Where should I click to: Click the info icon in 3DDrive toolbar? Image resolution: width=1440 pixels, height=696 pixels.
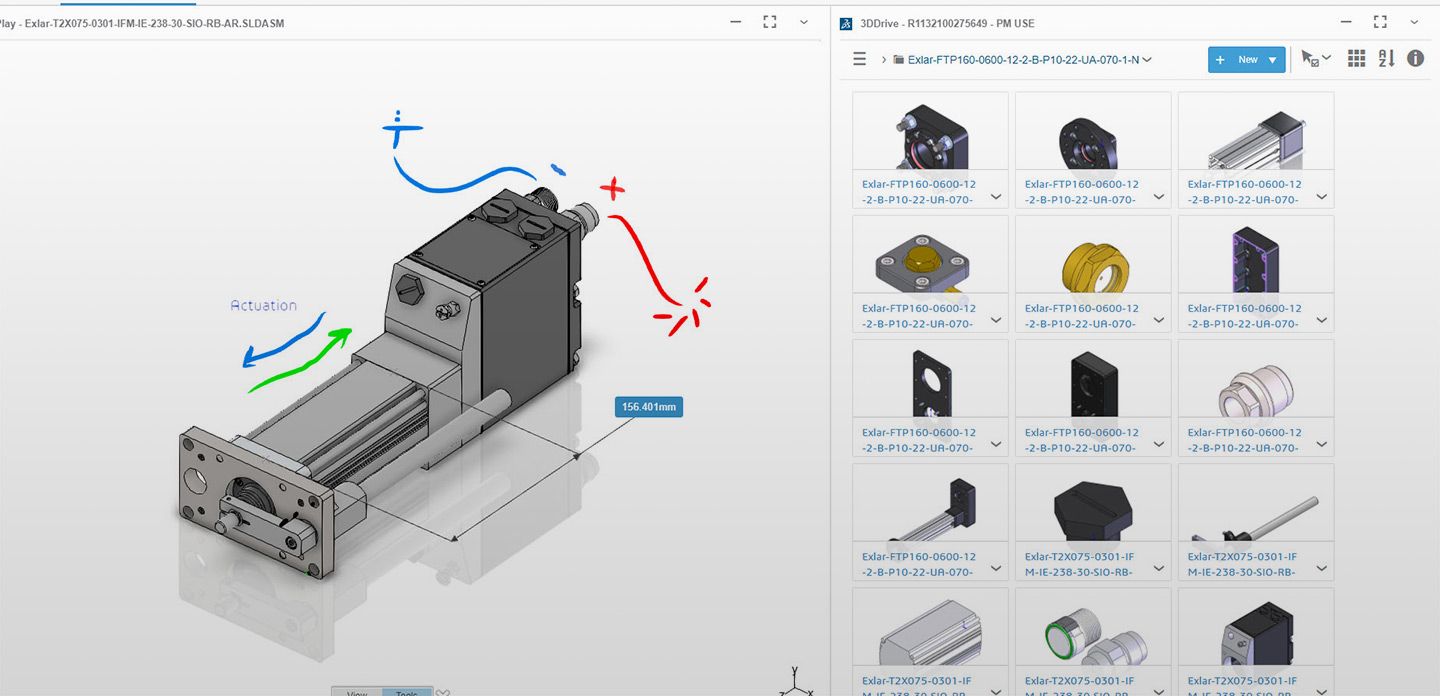pos(1415,59)
